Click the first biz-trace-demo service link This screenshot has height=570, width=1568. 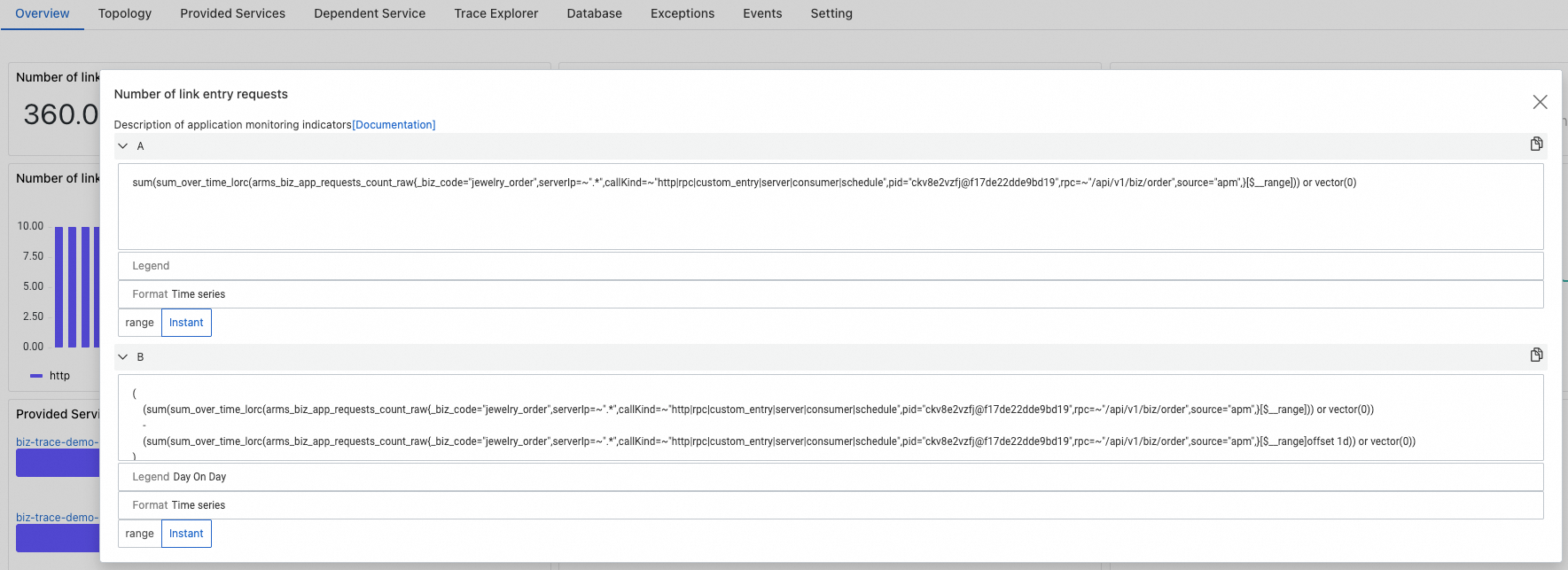[58, 442]
